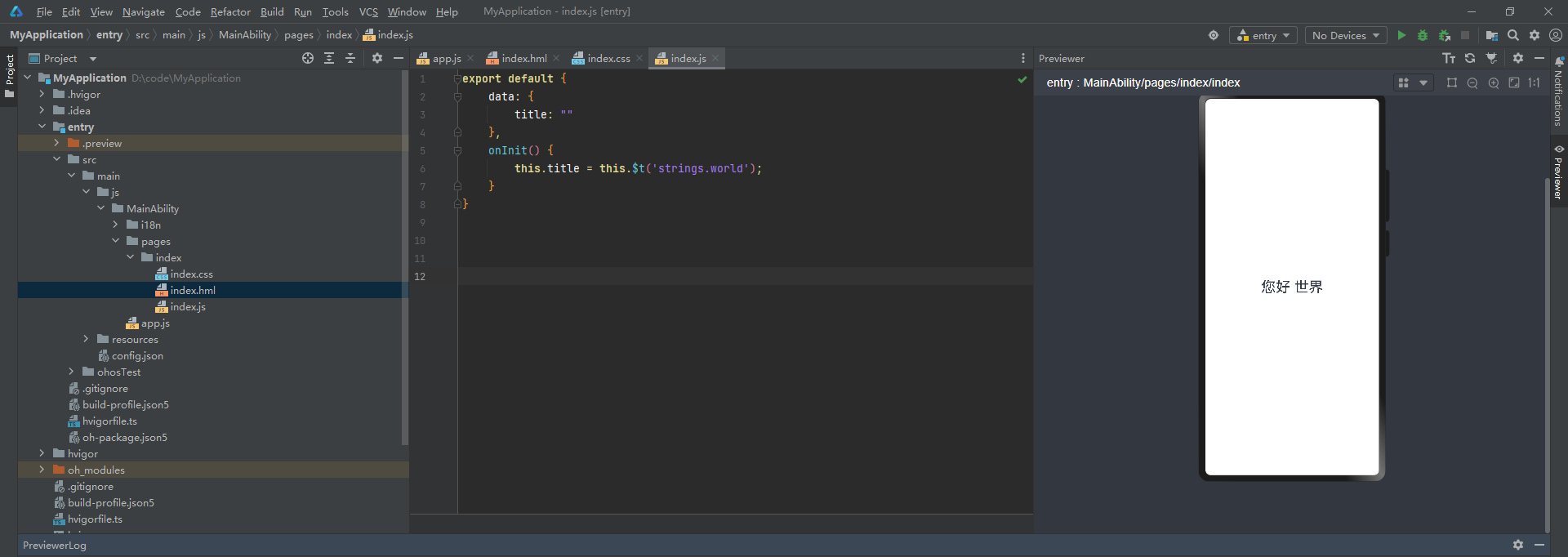
Task: Click the MainAbility breadcrumb
Action: click(245, 34)
